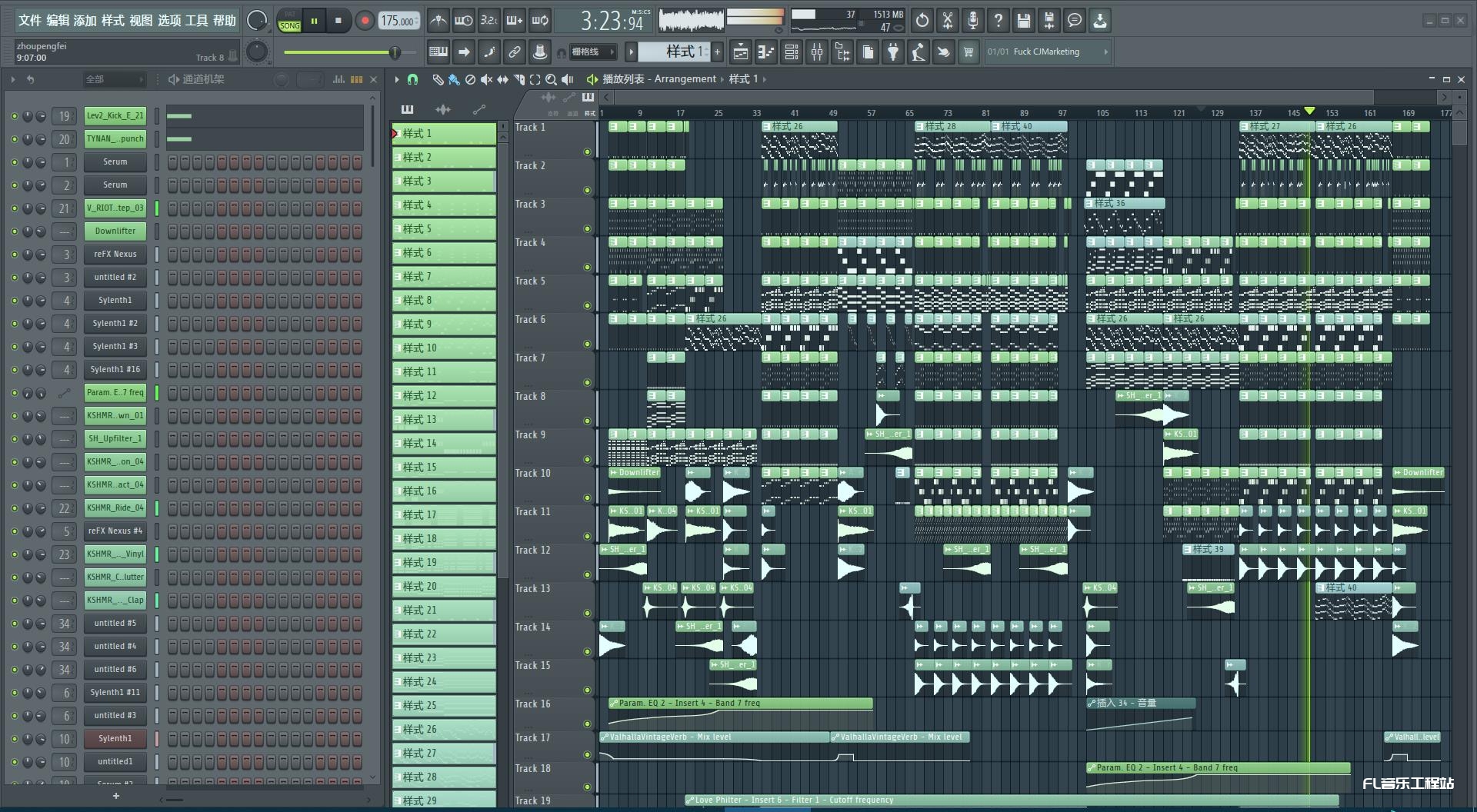This screenshot has height=812, width=1477.
Task: Click the Stop playback button
Action: (338, 21)
